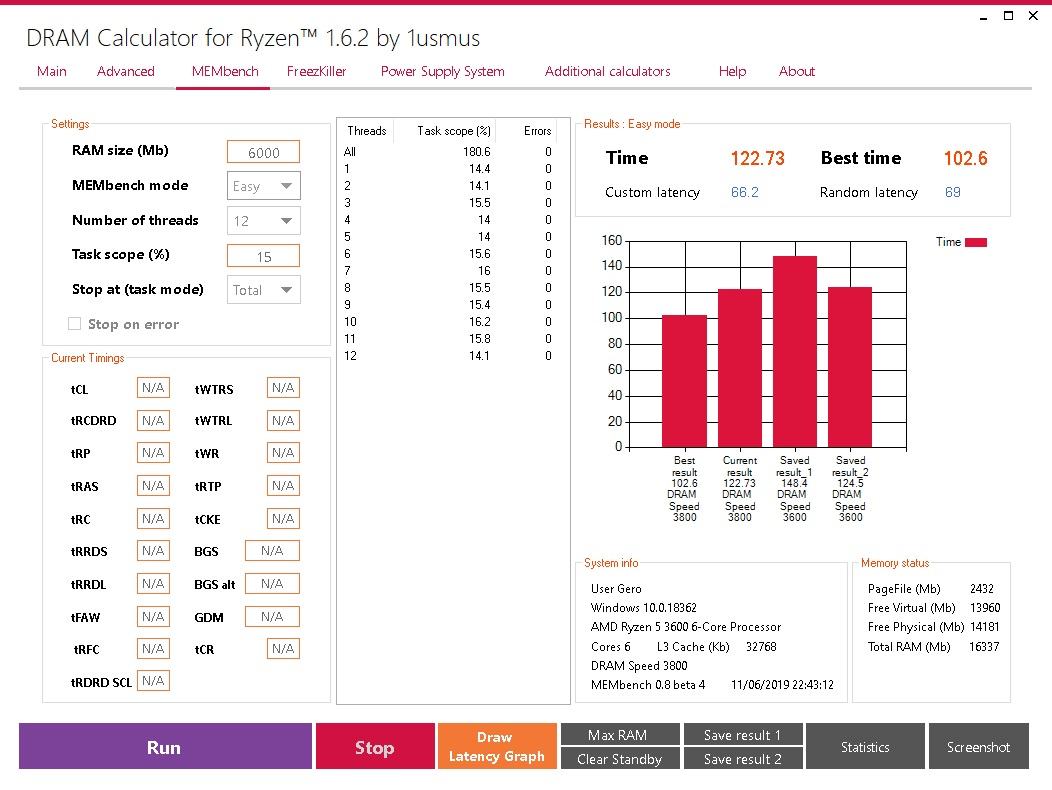Select the MEMbench tab
Screen dimensions: 1052x790
225,71
